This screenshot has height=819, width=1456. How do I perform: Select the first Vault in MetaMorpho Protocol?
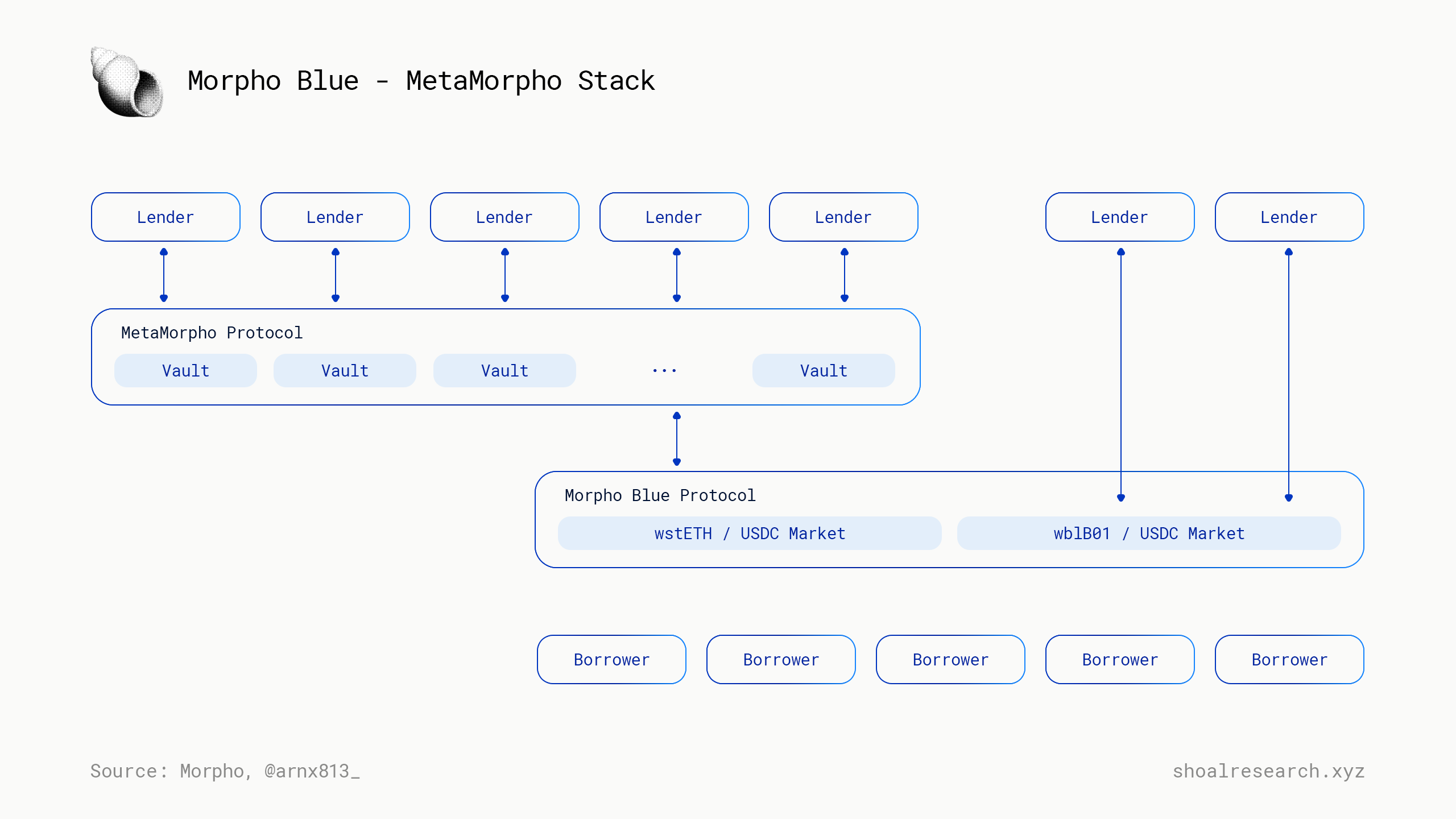185,371
